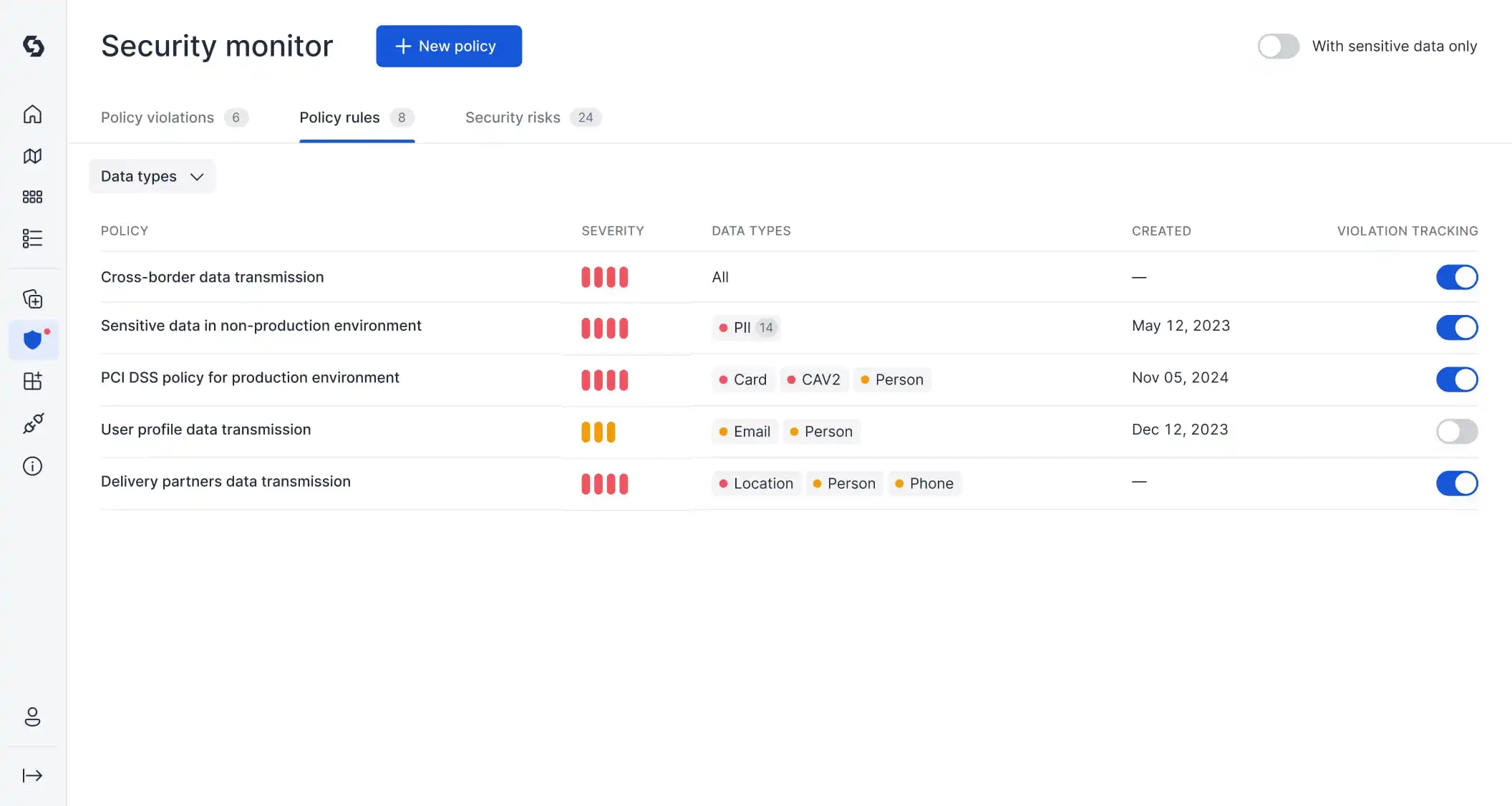Click the apps grid icon in the sidebar
The width and height of the screenshot is (1512, 806).
(x=32, y=197)
